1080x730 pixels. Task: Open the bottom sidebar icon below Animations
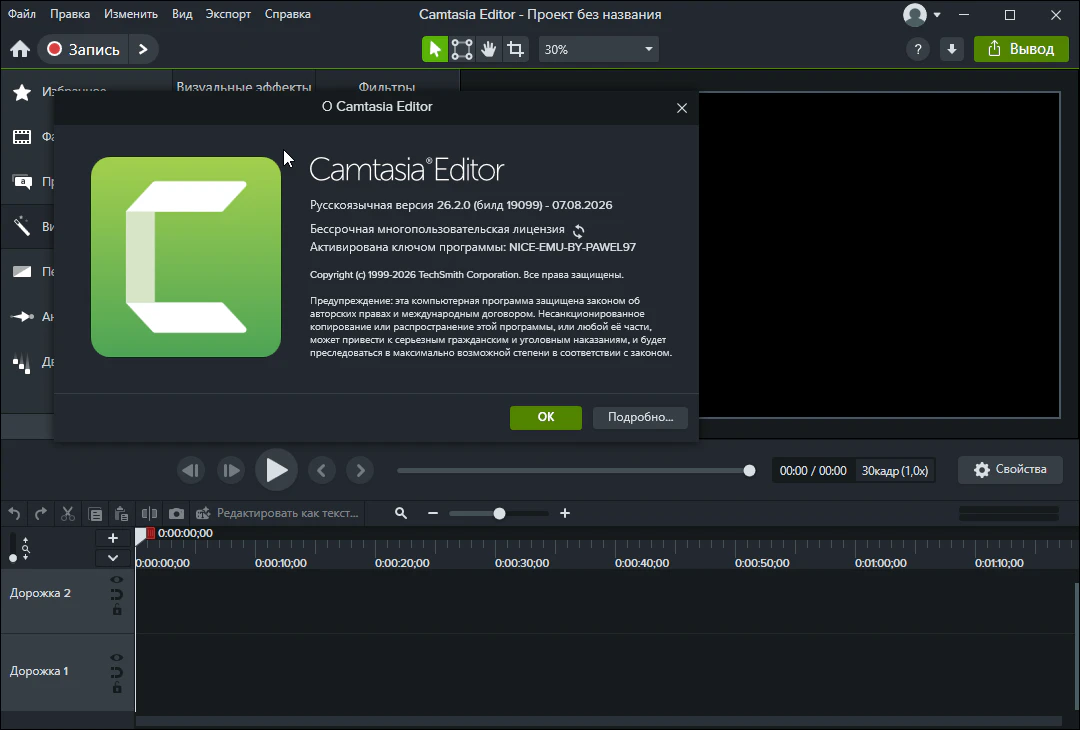(x=22, y=363)
